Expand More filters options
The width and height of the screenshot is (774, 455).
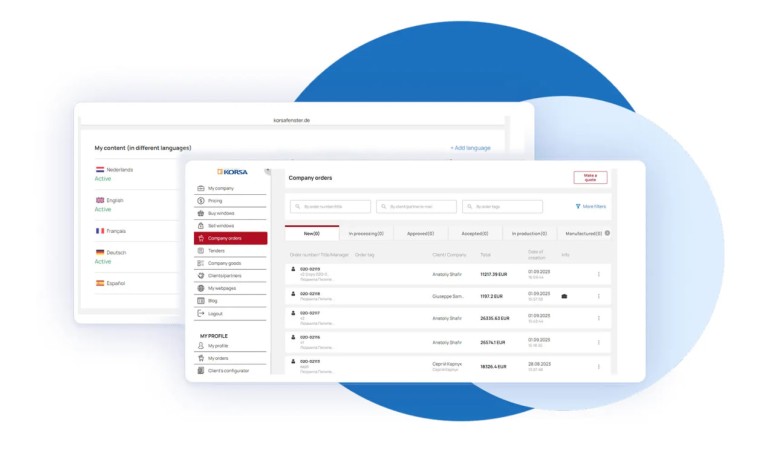tap(590, 206)
